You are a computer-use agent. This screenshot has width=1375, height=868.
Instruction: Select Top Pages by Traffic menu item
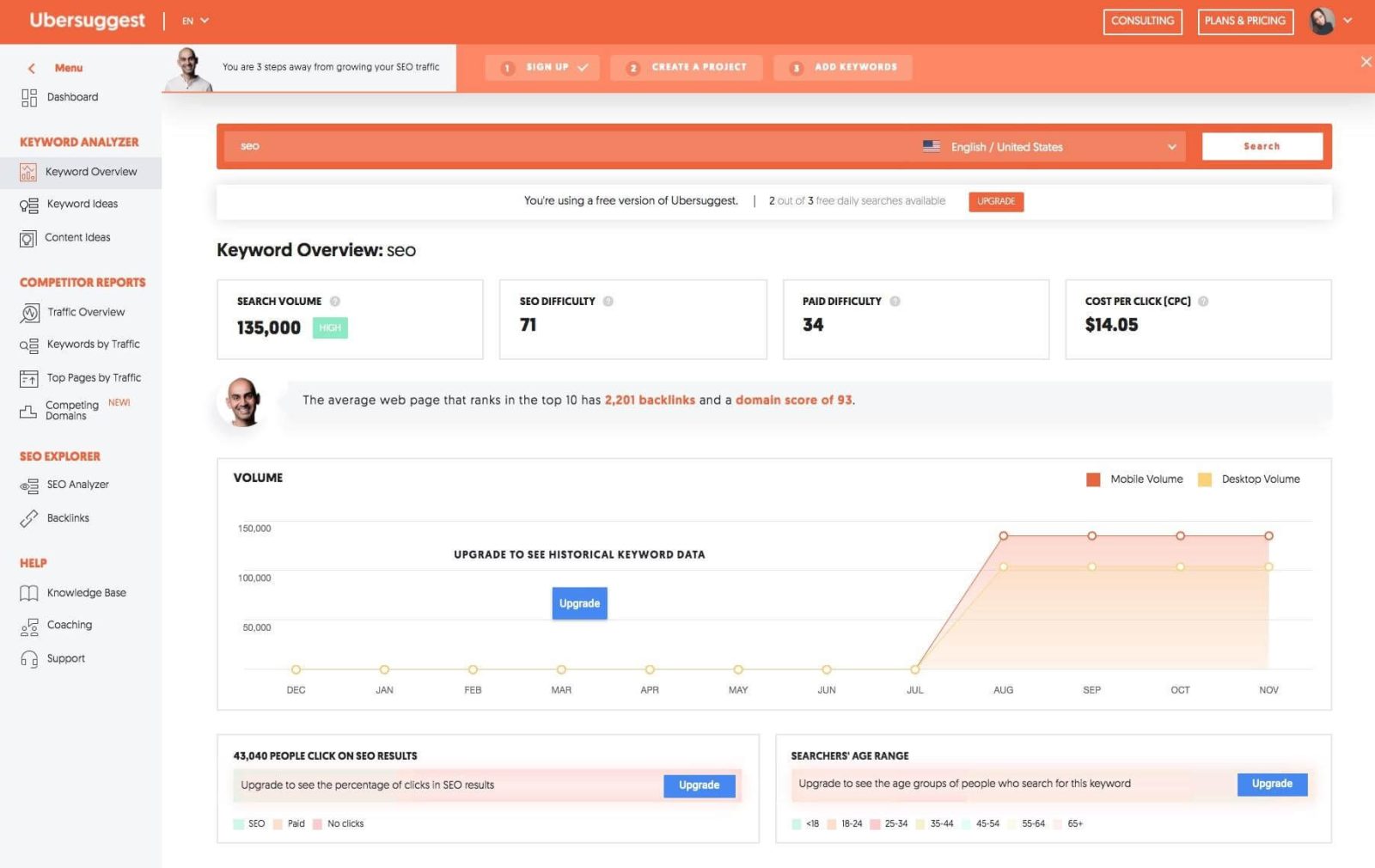pyautogui.click(x=94, y=378)
